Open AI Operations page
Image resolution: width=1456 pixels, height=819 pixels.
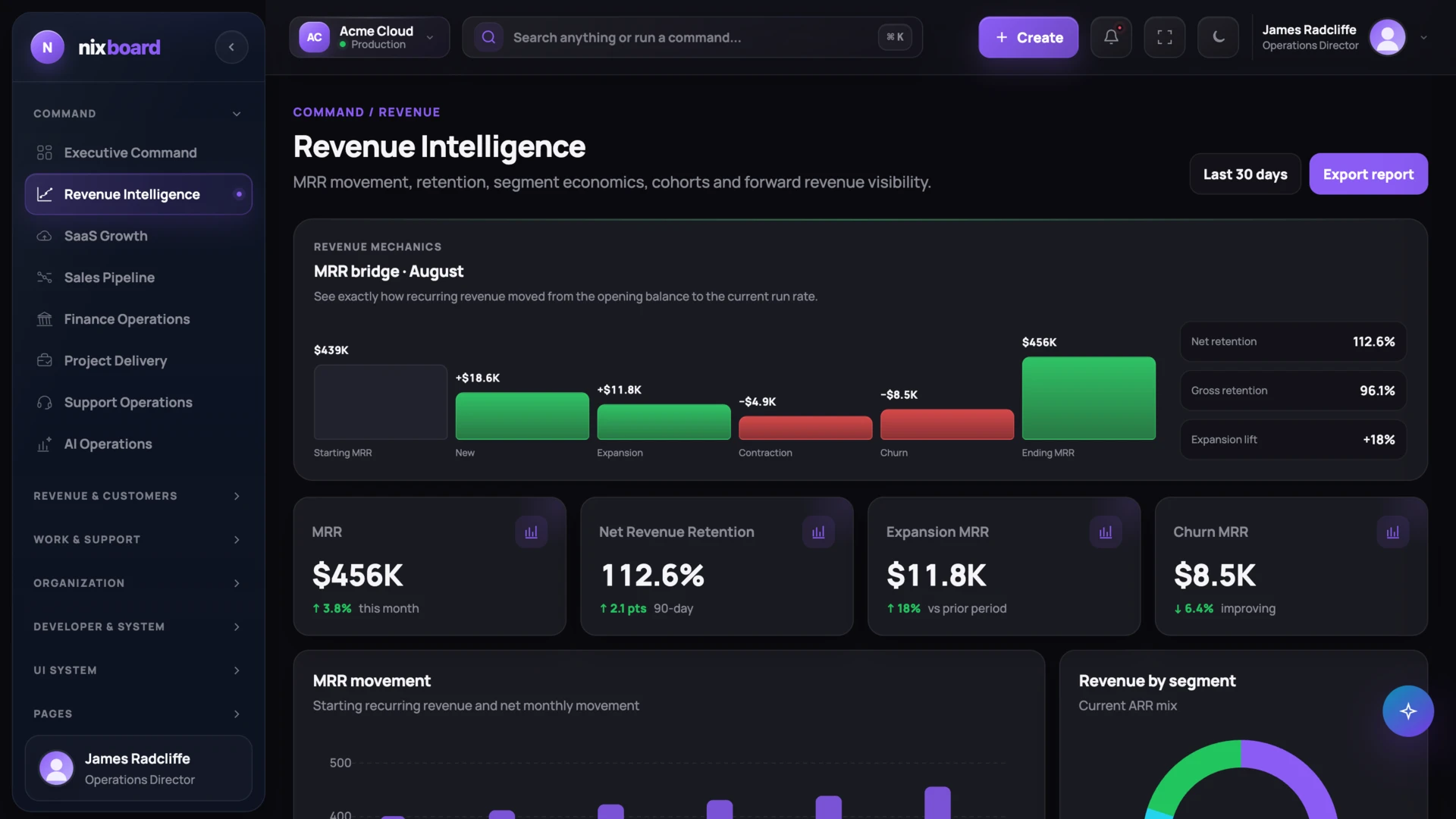click(x=138, y=444)
